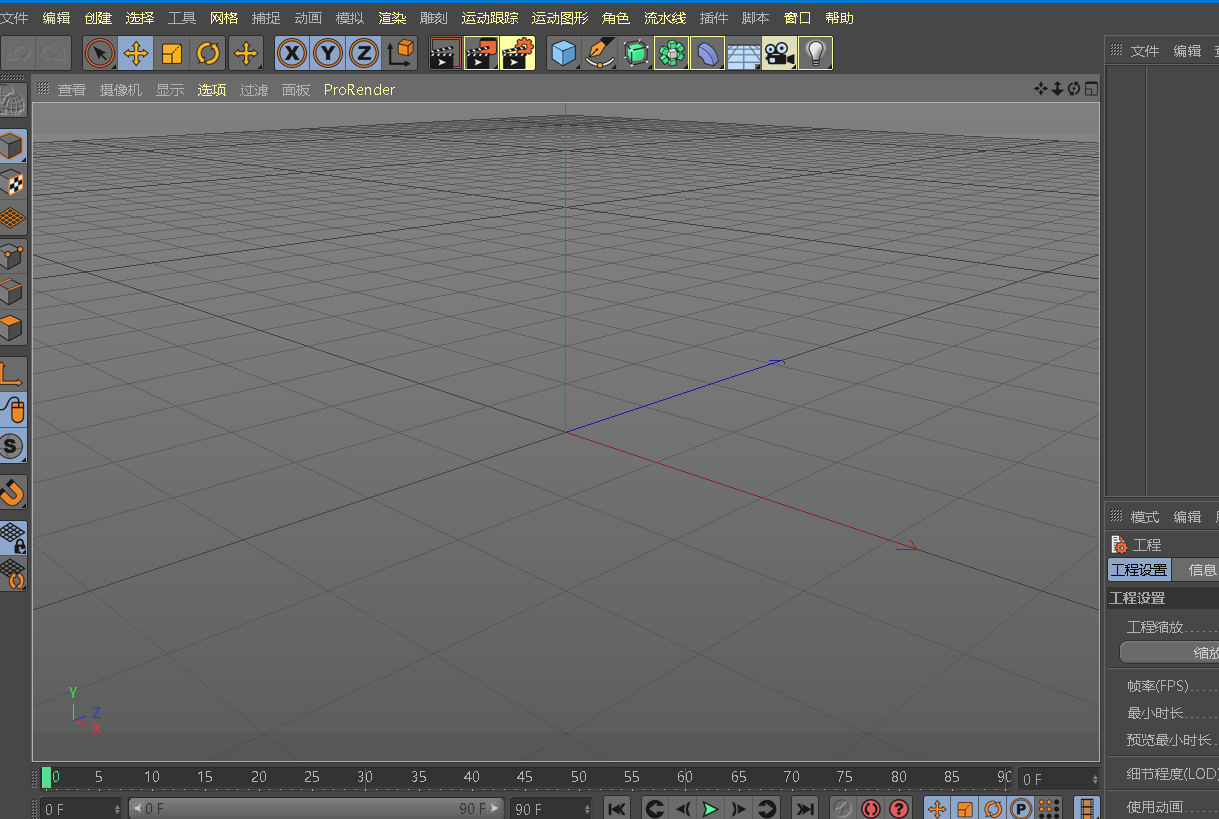The height and width of the screenshot is (819, 1219).
Task: Click the Make Editable icon
Action: (13, 102)
